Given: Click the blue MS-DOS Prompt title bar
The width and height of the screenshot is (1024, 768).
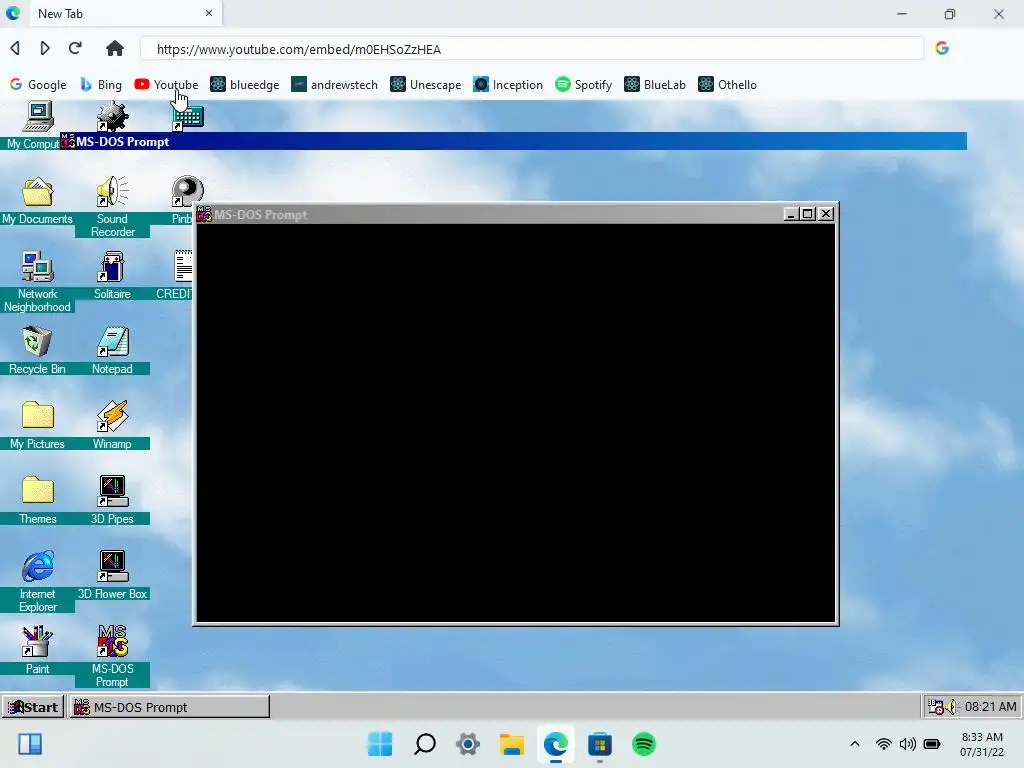Looking at the screenshot, I should coord(513,141).
